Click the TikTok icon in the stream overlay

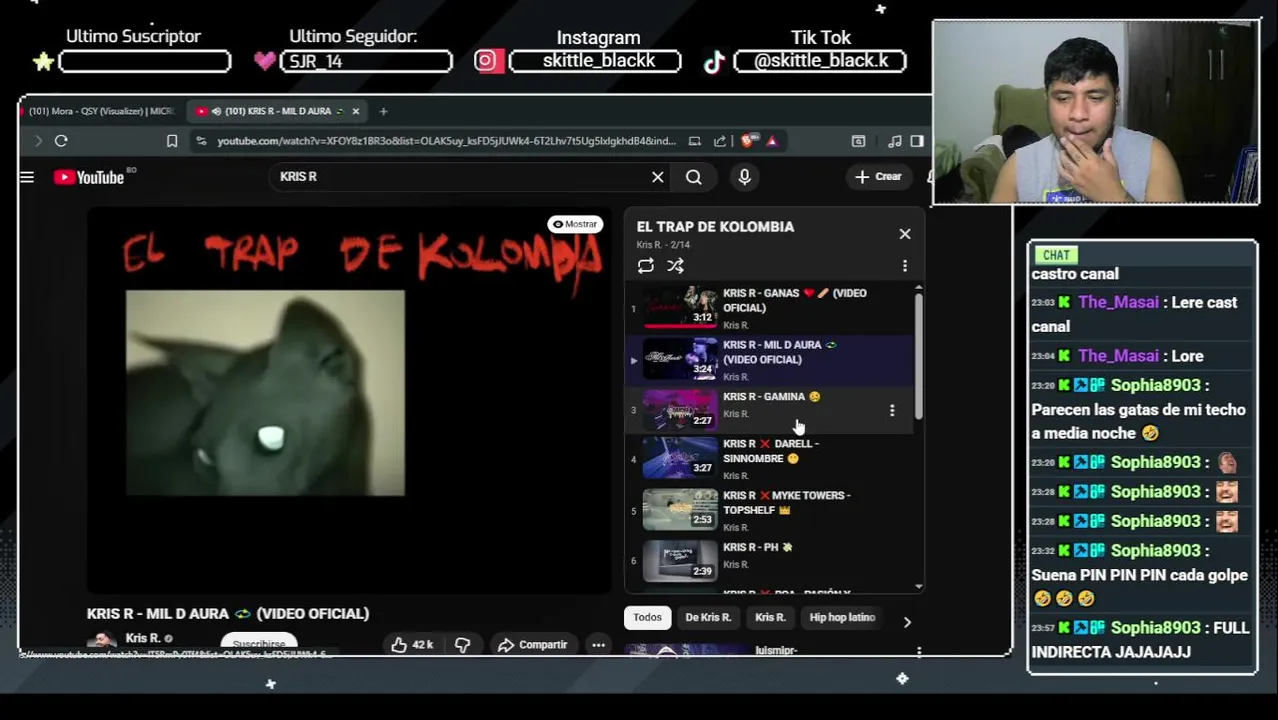[x=713, y=62]
